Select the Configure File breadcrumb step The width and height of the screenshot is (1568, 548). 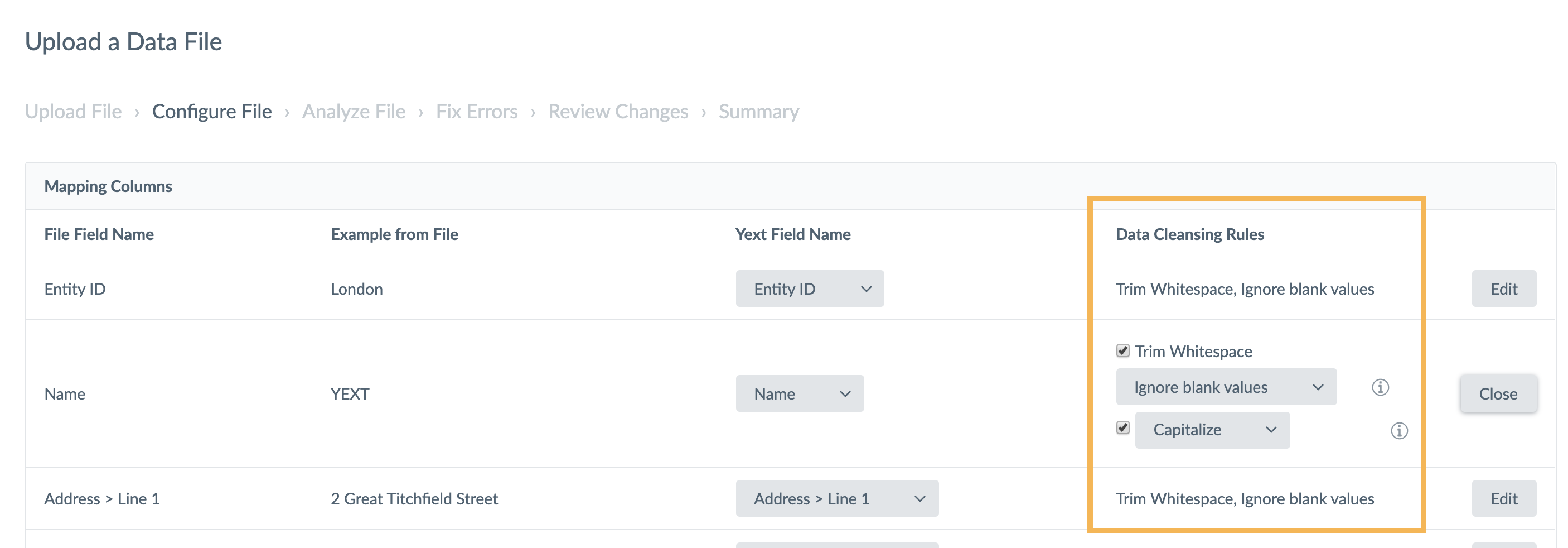(212, 112)
